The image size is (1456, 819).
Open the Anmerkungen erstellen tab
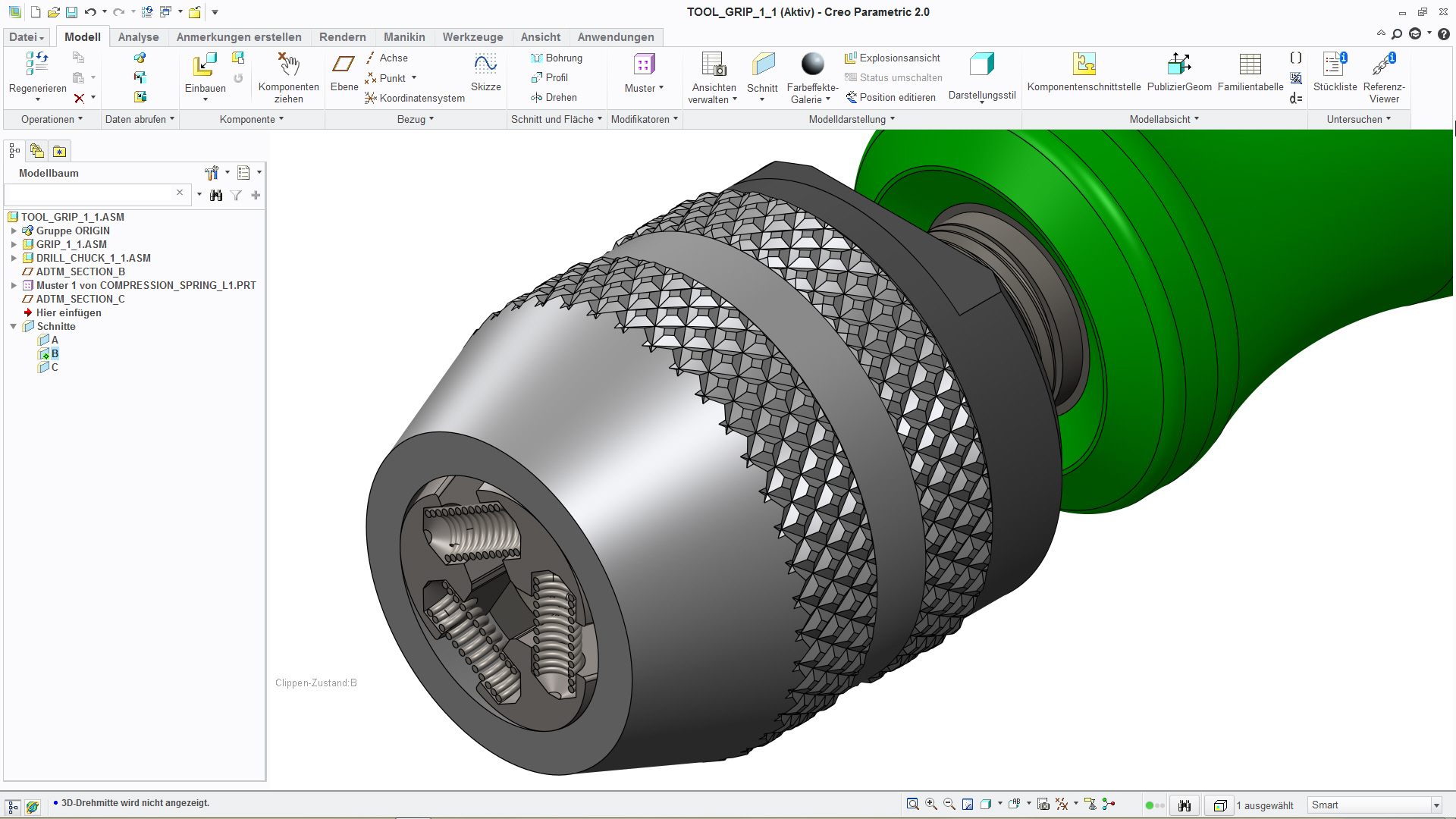[239, 37]
